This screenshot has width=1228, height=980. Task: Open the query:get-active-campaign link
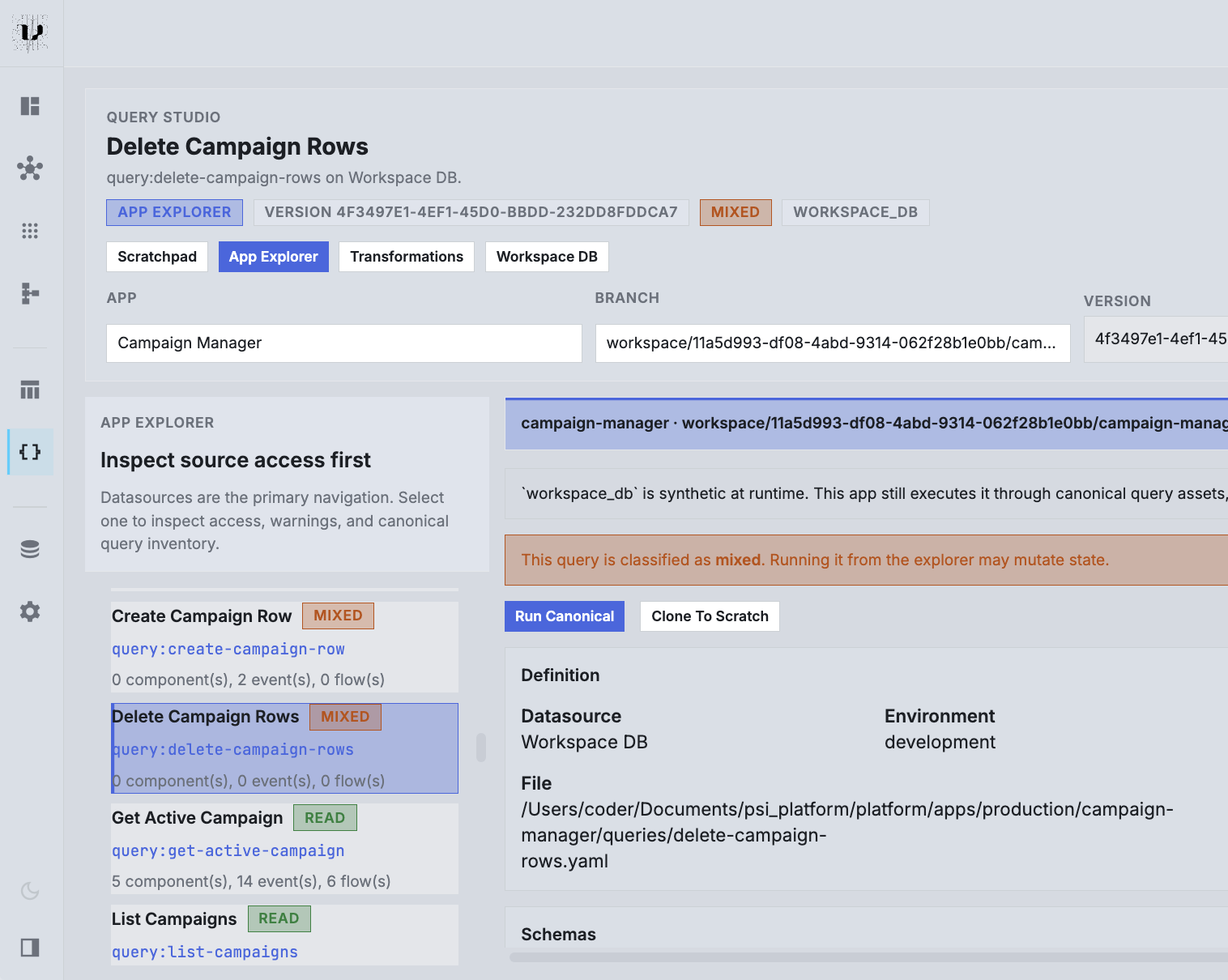tap(228, 850)
